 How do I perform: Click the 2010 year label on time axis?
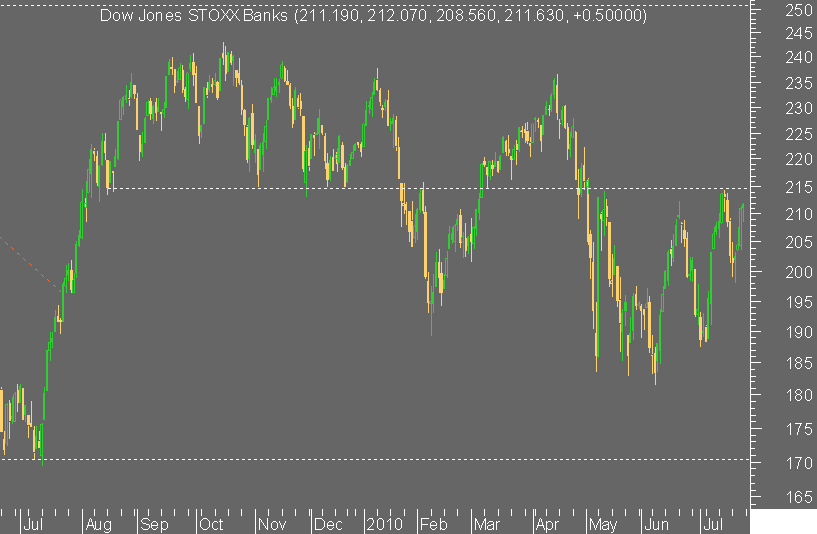[x=385, y=525]
